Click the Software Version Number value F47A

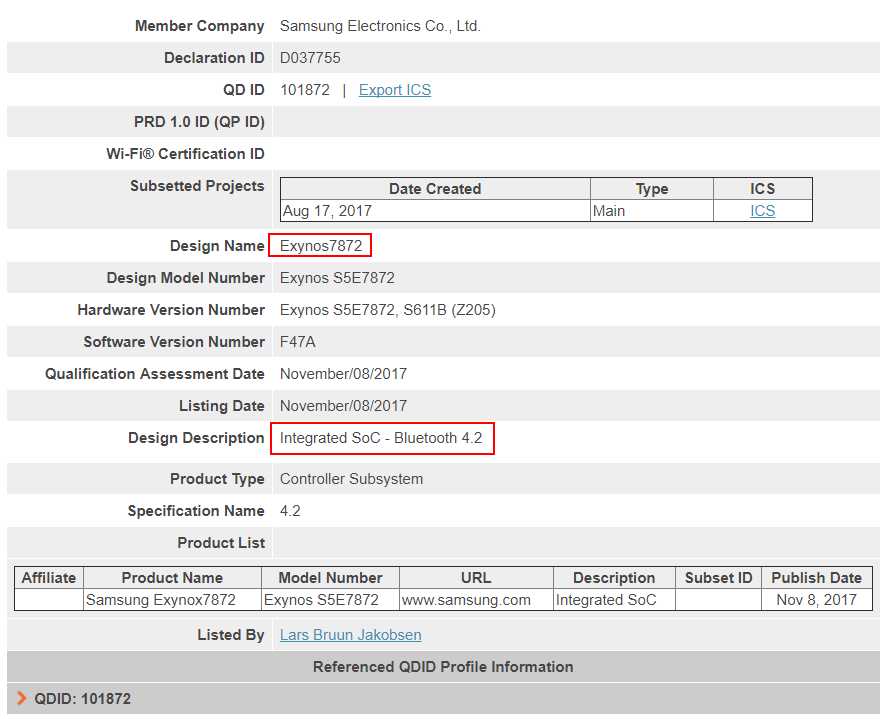tap(297, 342)
